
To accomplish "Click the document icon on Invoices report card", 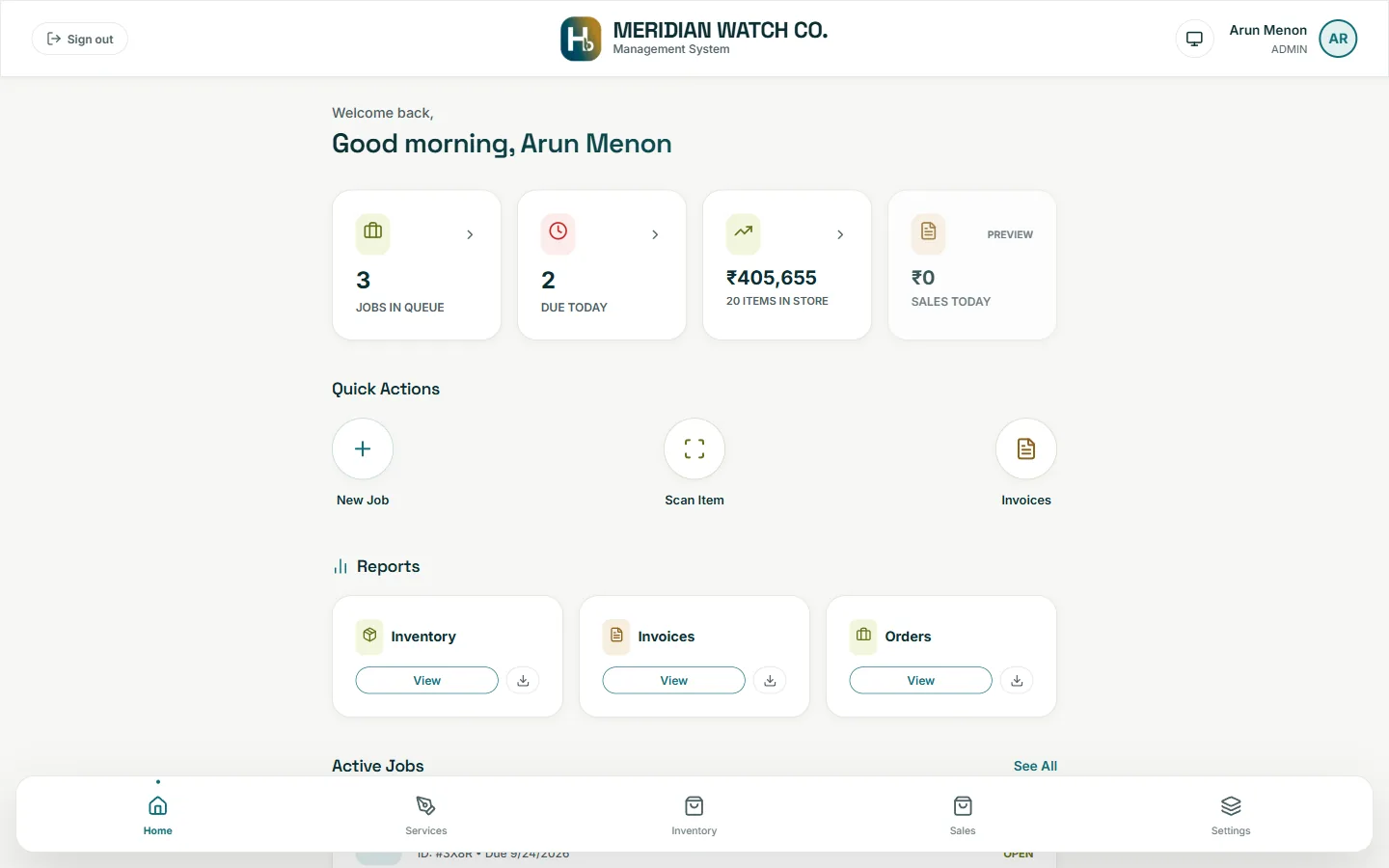I will click(x=616, y=636).
